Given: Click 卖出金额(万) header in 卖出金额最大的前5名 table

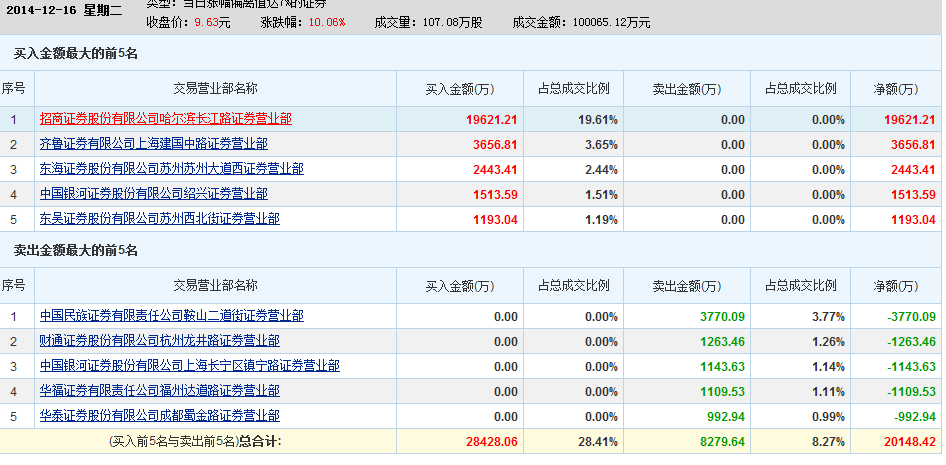Looking at the screenshot, I should pyautogui.click(x=687, y=286).
